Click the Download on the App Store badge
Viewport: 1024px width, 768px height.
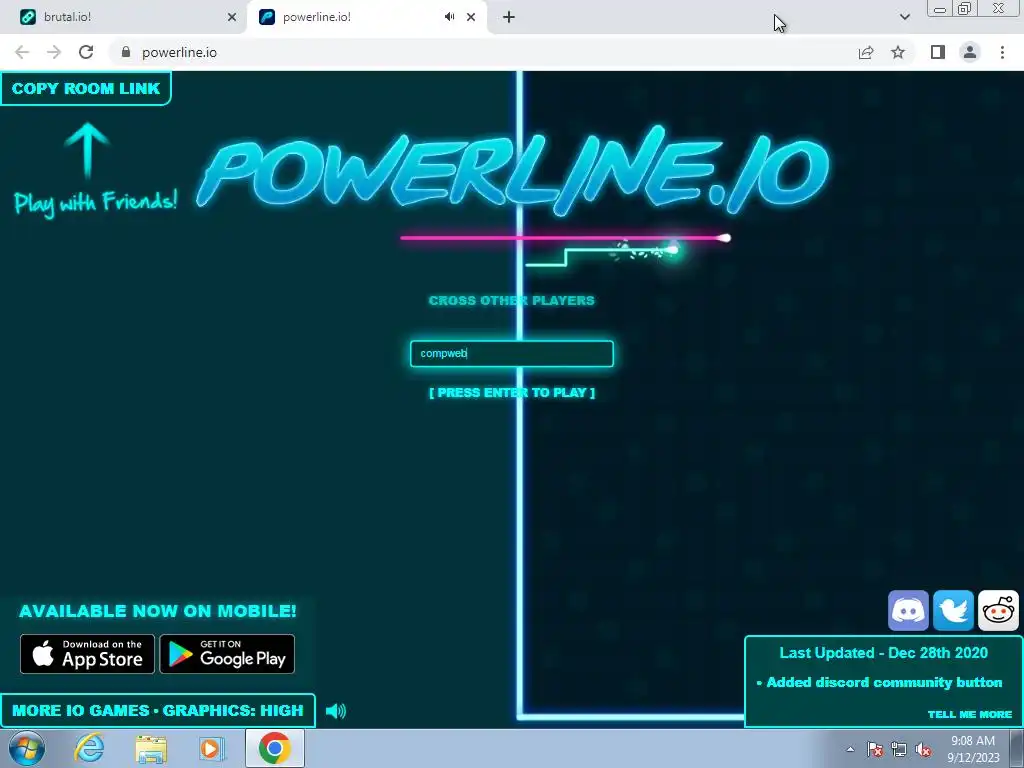click(88, 654)
